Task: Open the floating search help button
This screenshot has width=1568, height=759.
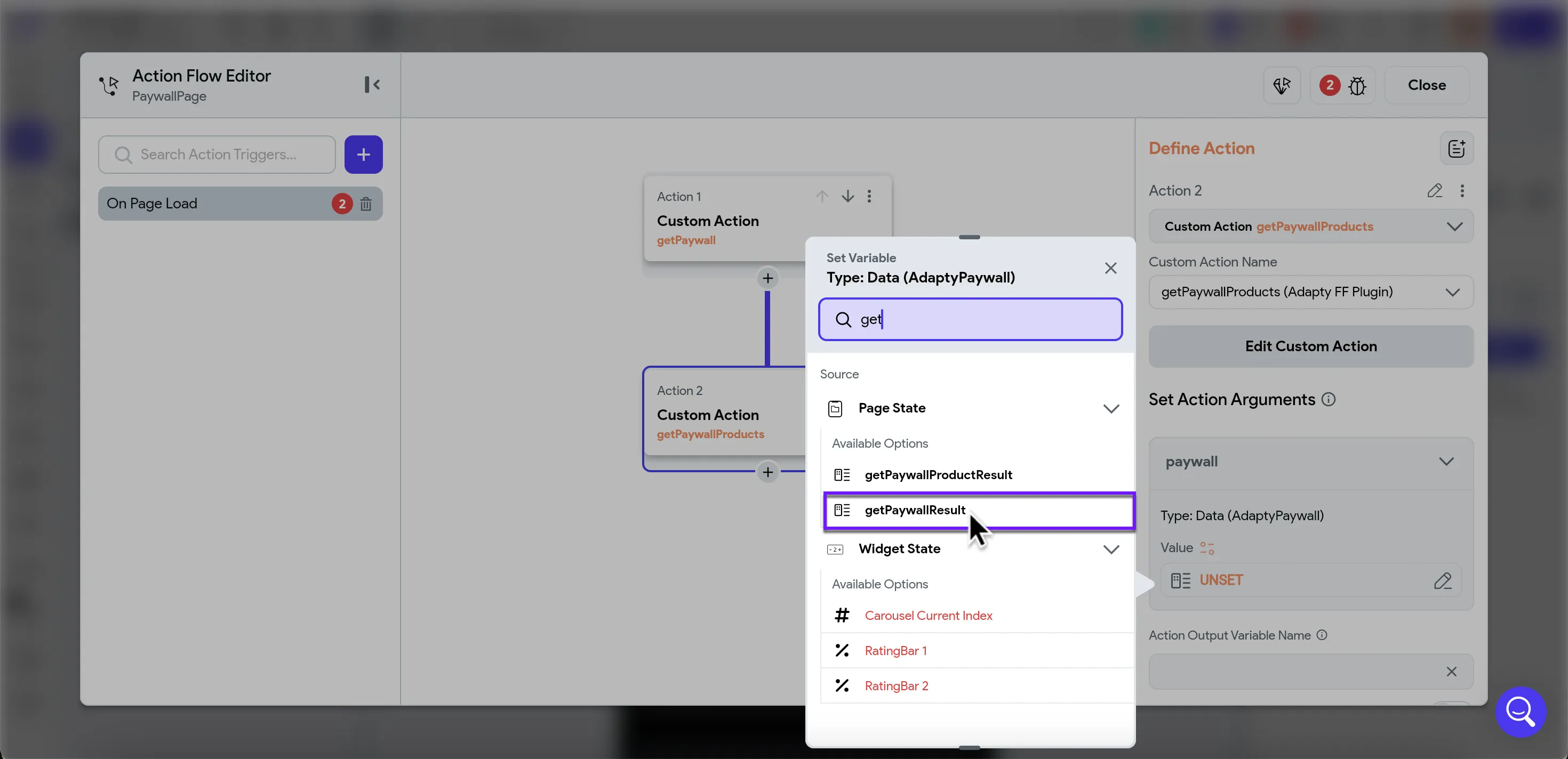Action: tap(1520, 712)
